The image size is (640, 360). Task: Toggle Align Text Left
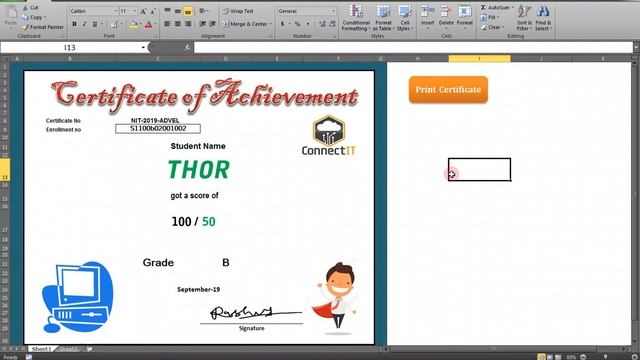point(167,24)
